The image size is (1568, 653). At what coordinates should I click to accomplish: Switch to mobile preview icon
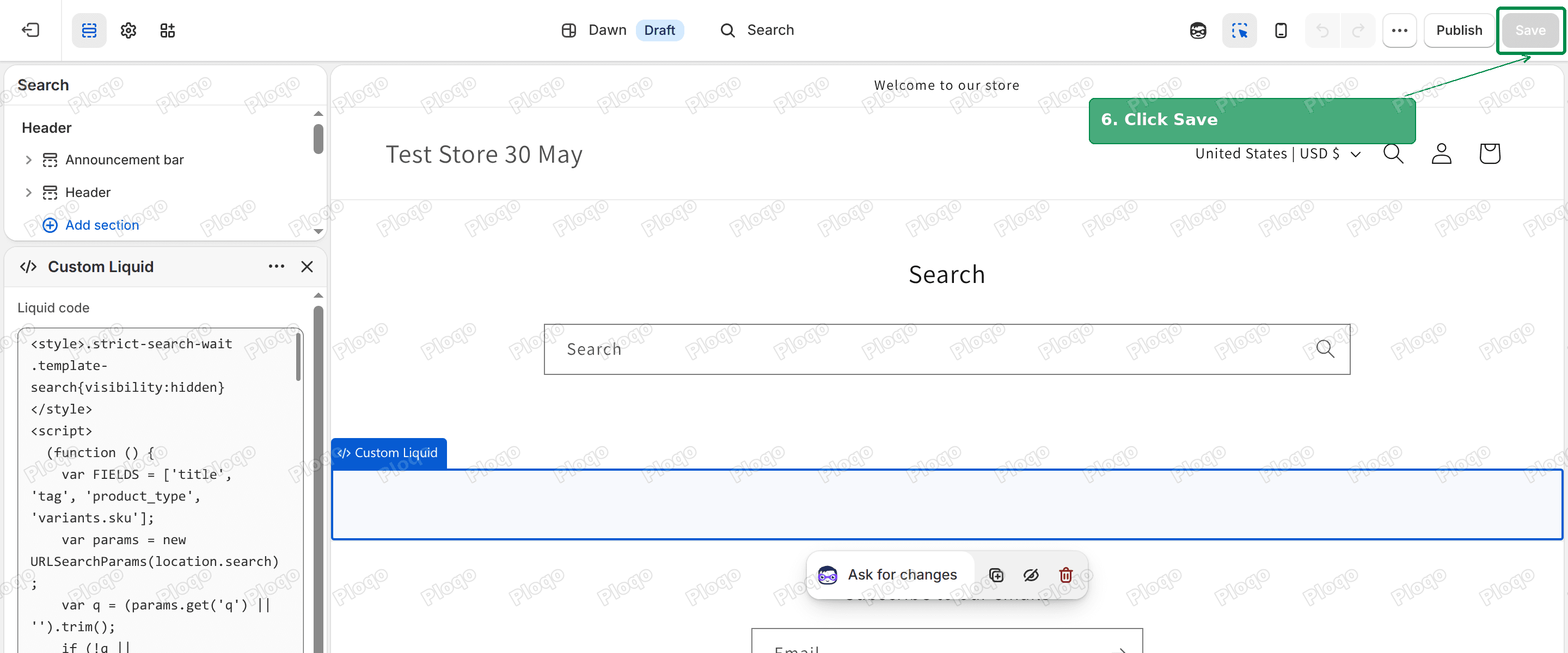coord(1281,30)
